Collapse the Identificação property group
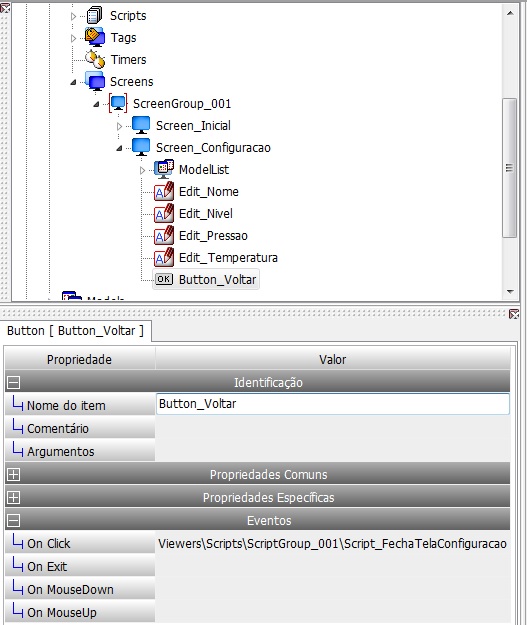This screenshot has height=625, width=527. pyautogui.click(x=14, y=383)
